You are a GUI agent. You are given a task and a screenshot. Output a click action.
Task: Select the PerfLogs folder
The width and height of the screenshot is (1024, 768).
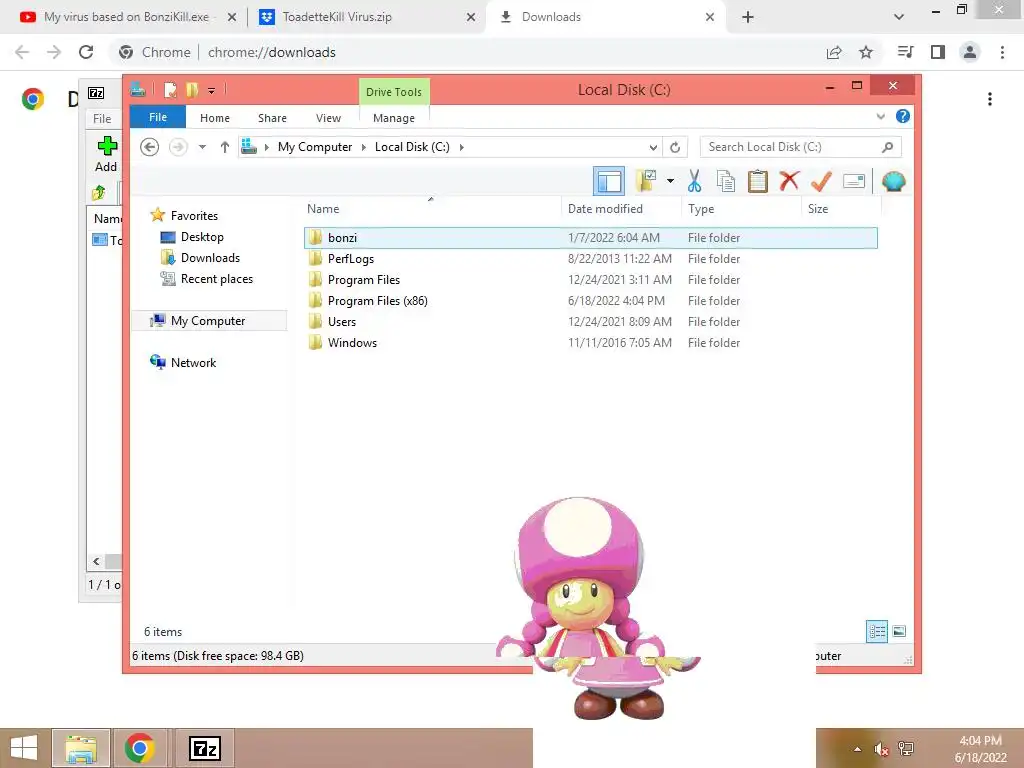pos(591,259)
